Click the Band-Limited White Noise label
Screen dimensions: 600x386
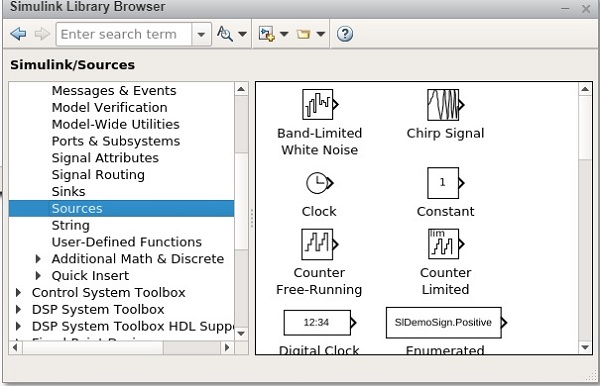[x=320, y=142]
